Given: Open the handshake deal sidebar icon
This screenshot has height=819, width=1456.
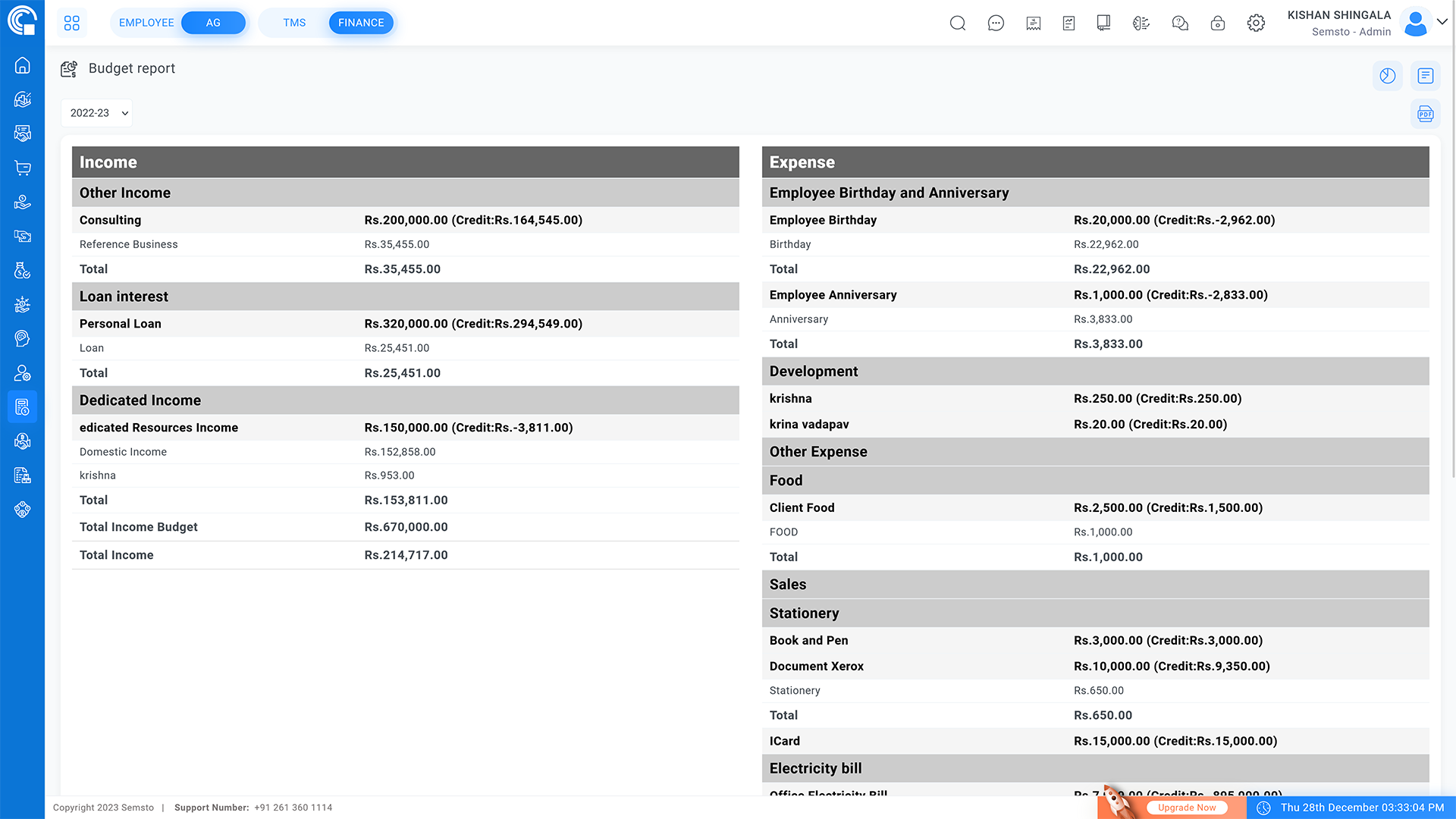Looking at the screenshot, I should point(23,133).
